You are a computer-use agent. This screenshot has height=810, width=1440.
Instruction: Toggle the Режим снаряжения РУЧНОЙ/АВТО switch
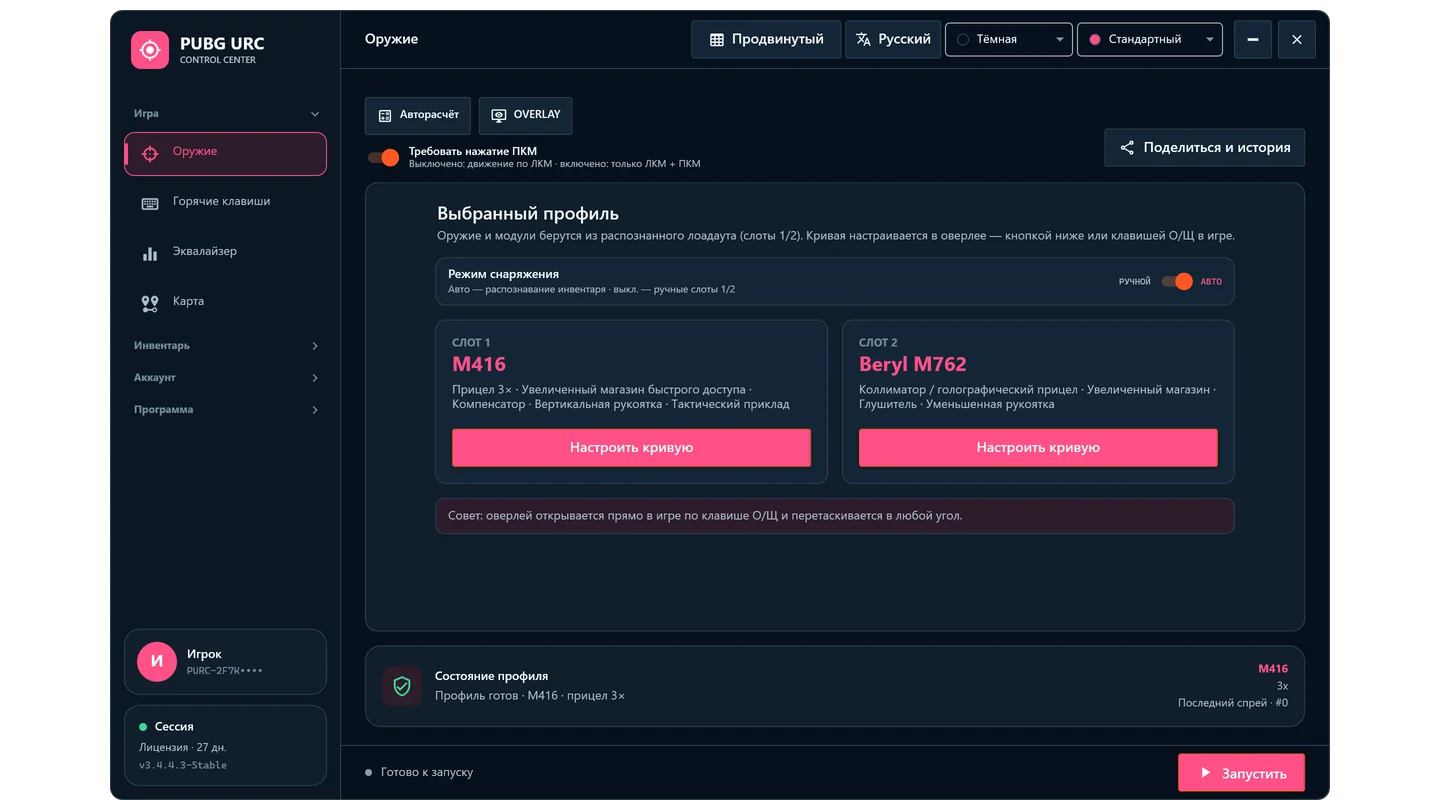pyautogui.click(x=1177, y=282)
